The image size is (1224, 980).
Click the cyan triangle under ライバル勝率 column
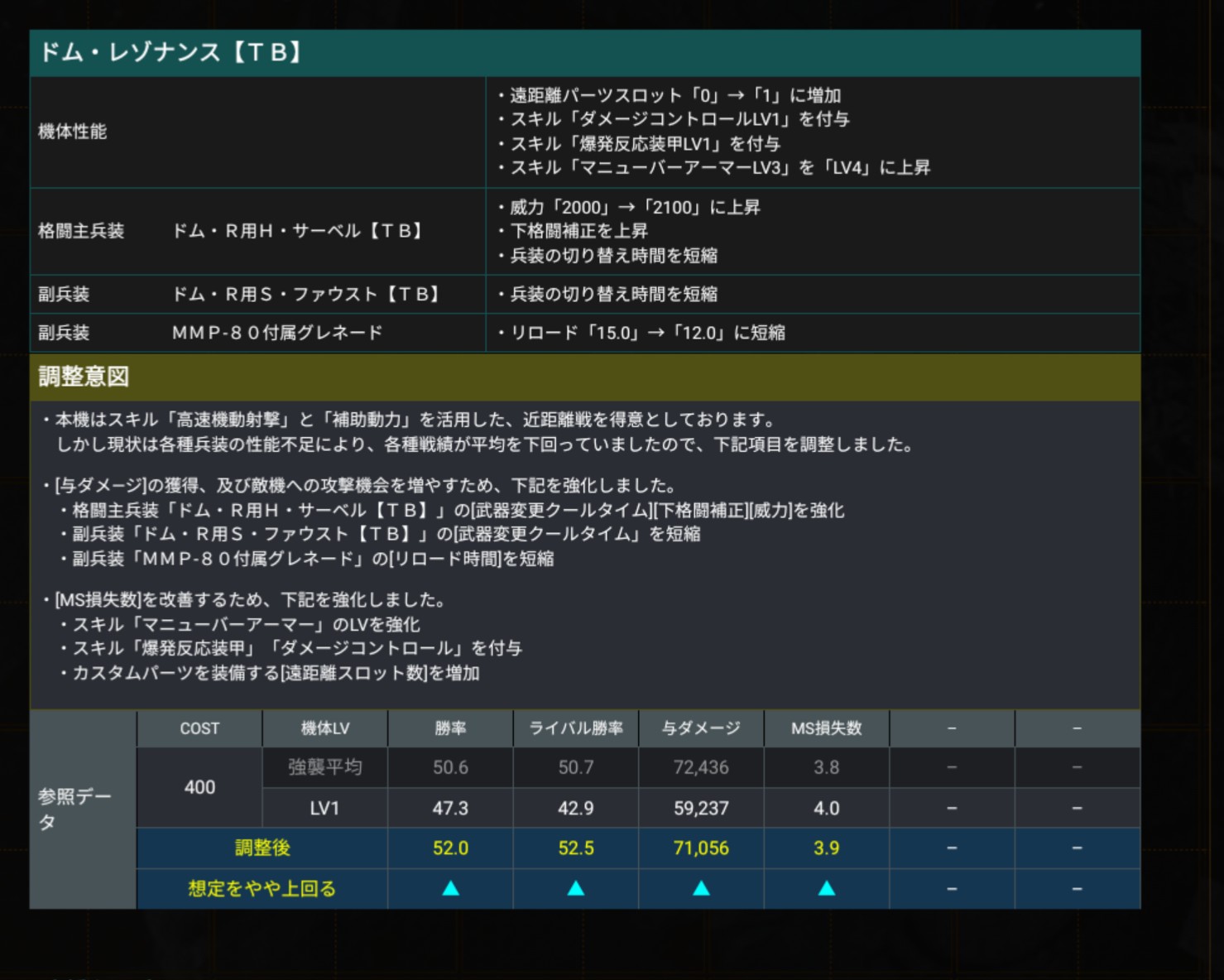pyautogui.click(x=576, y=888)
